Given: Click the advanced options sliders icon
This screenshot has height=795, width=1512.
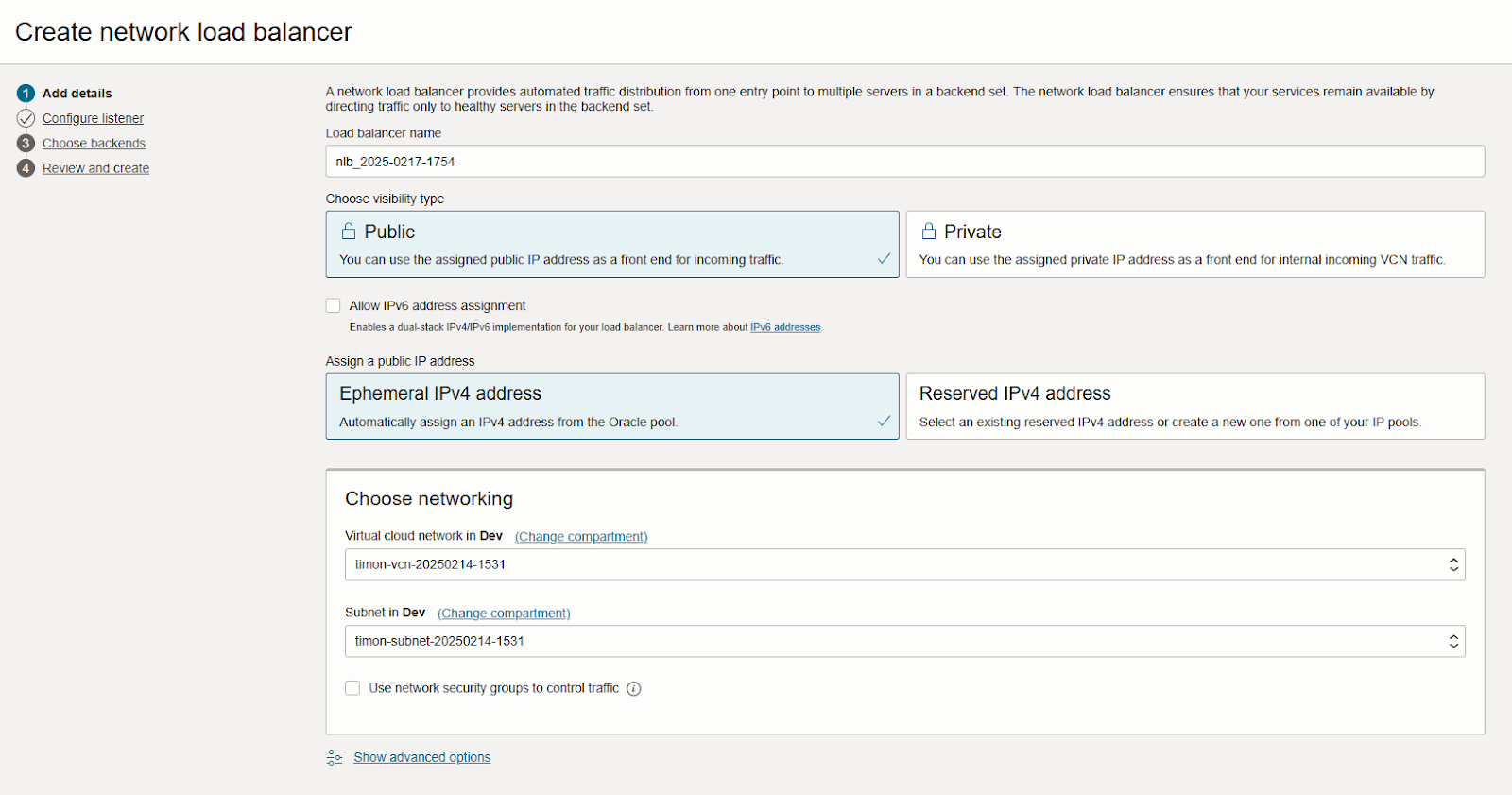Looking at the screenshot, I should (x=335, y=757).
